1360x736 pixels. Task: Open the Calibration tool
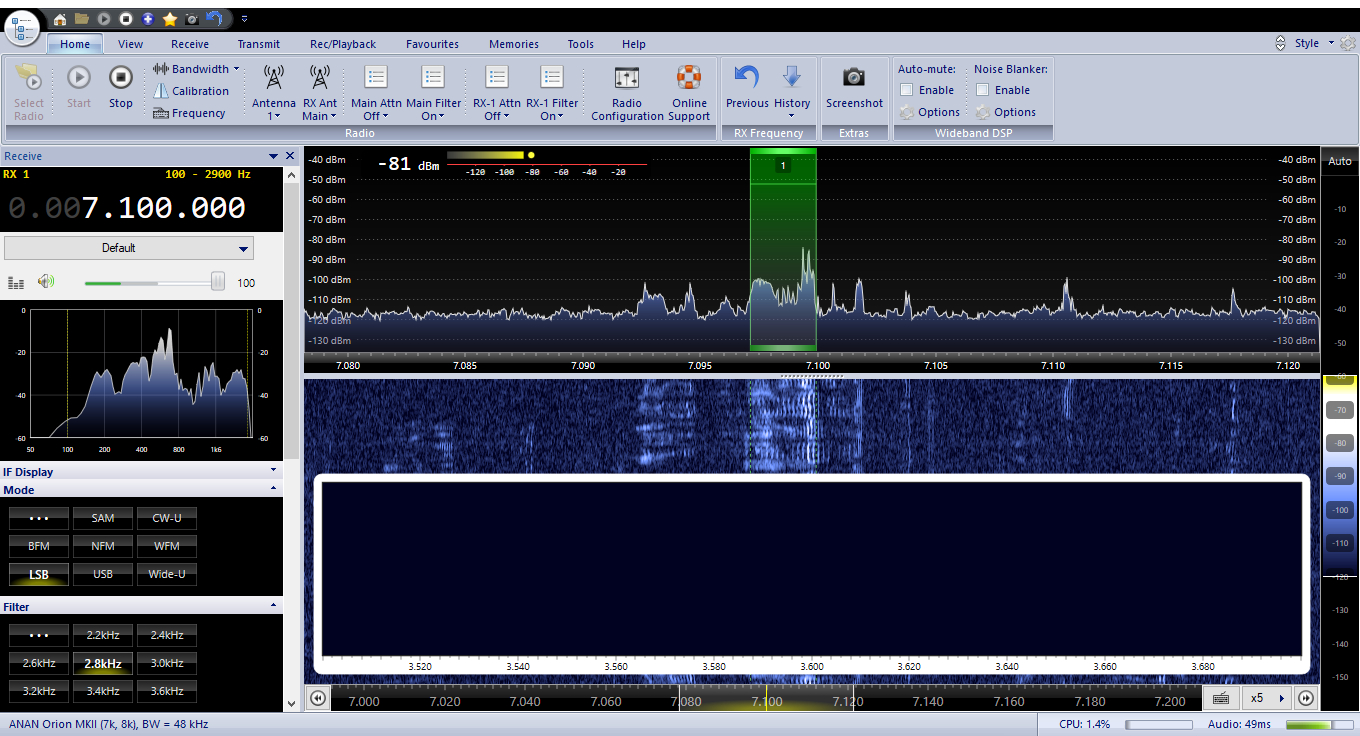pos(191,91)
